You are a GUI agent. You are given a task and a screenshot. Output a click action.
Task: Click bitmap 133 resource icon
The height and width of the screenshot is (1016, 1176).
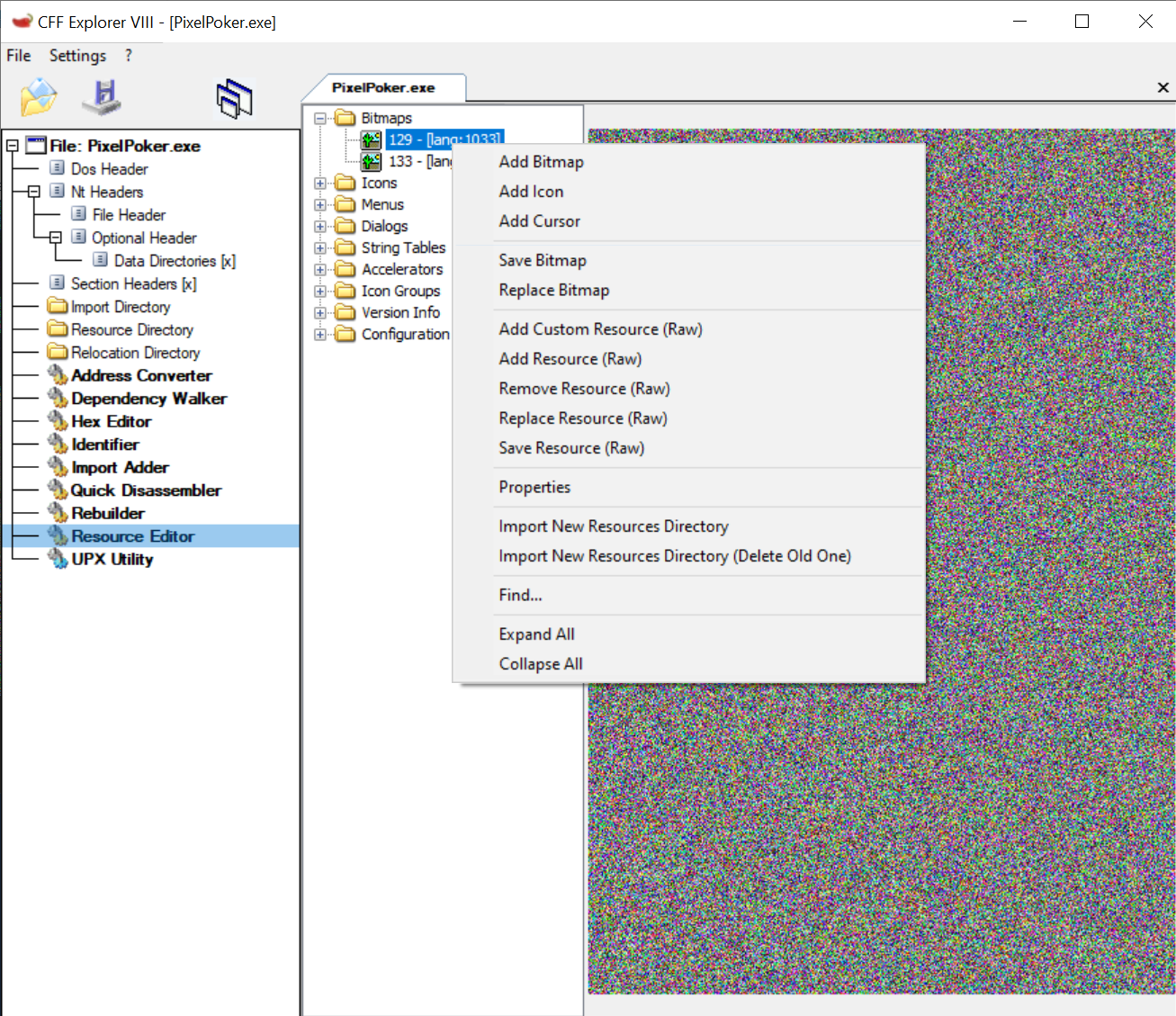[x=371, y=162]
